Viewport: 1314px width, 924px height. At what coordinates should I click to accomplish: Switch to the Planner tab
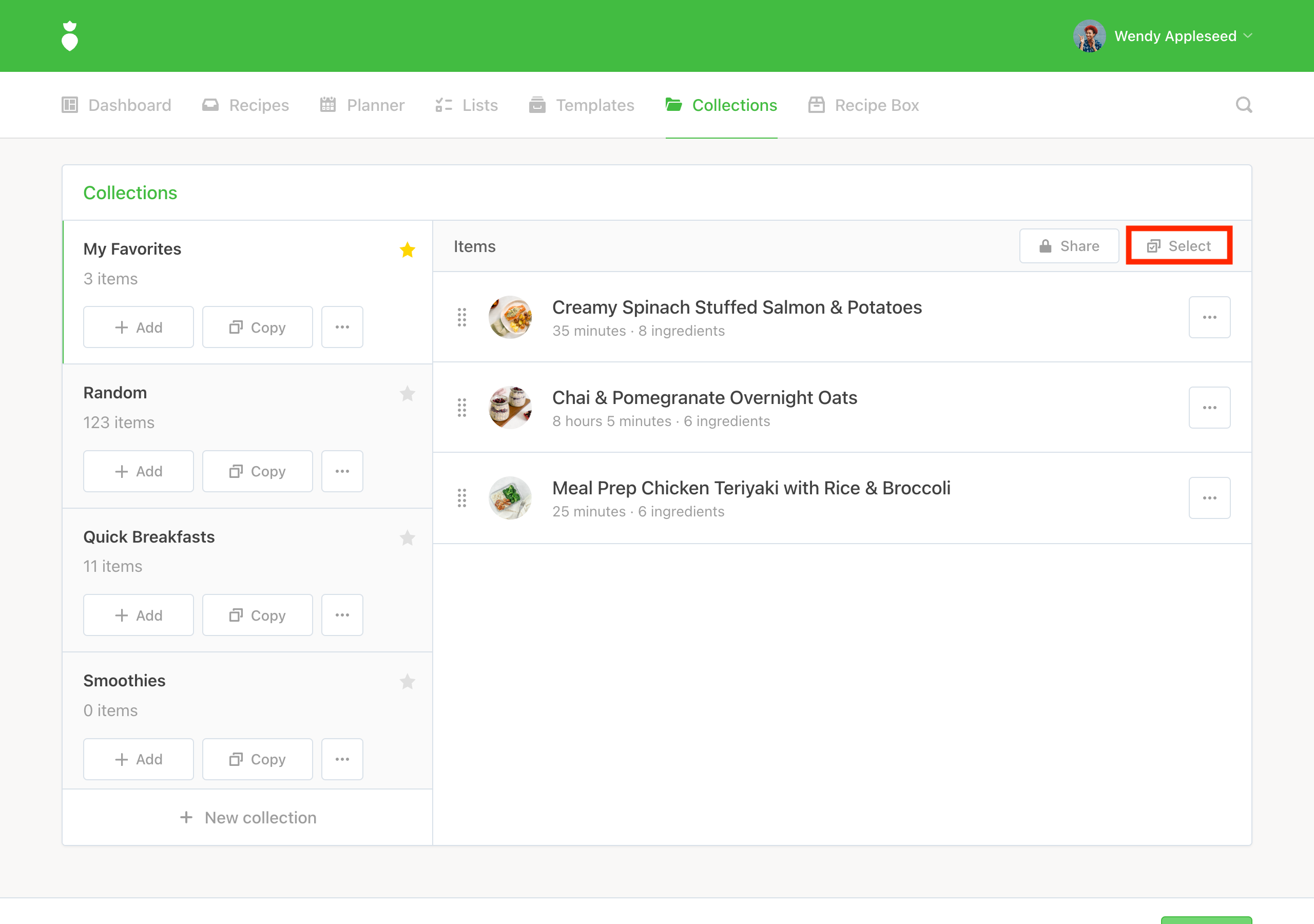coord(362,105)
